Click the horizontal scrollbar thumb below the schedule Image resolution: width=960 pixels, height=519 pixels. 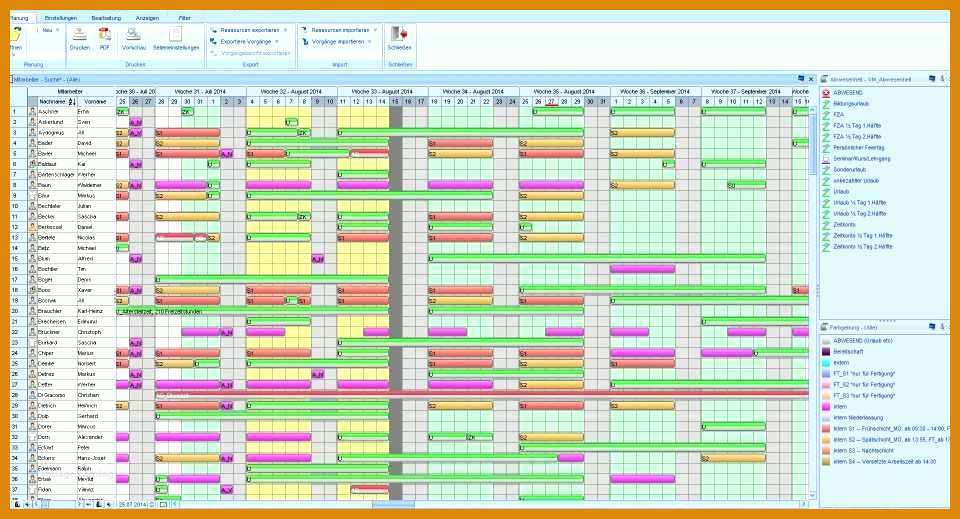(x=393, y=505)
